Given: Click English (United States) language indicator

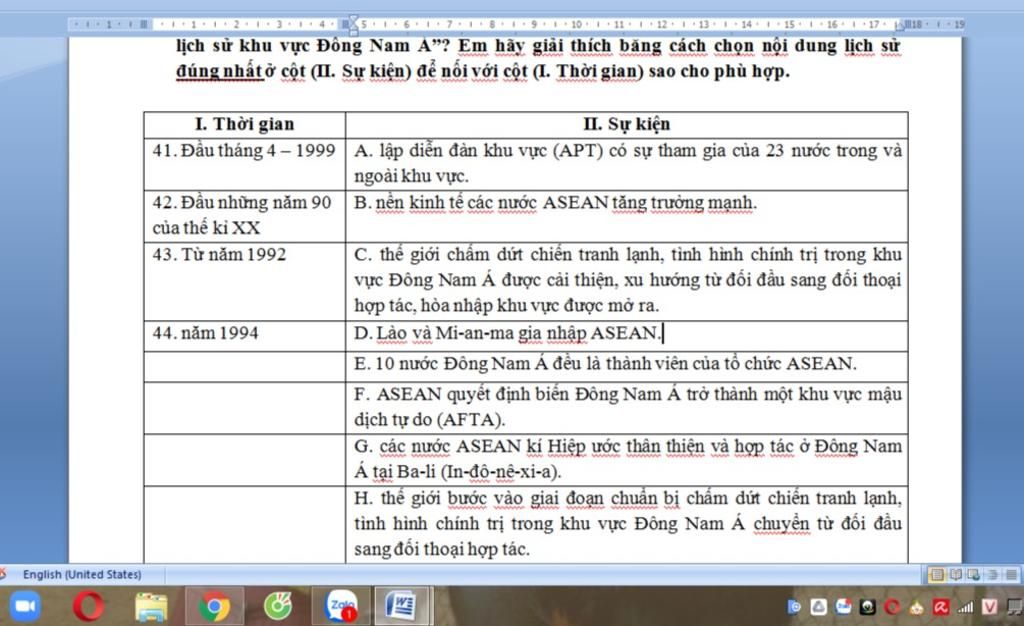Looking at the screenshot, I should 82,574.
